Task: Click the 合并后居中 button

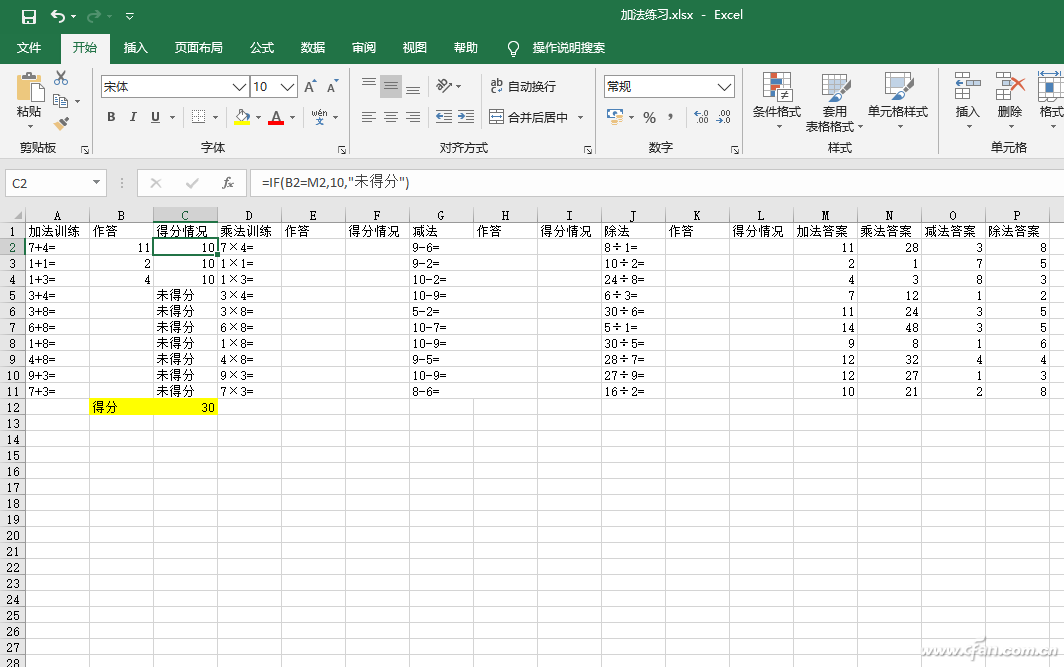Action: coord(529,117)
